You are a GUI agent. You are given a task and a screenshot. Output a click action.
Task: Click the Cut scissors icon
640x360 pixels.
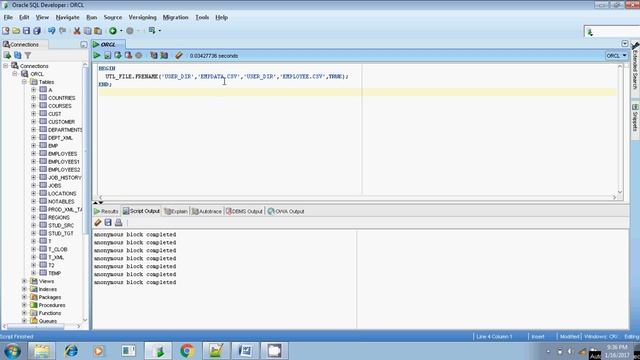point(77,31)
